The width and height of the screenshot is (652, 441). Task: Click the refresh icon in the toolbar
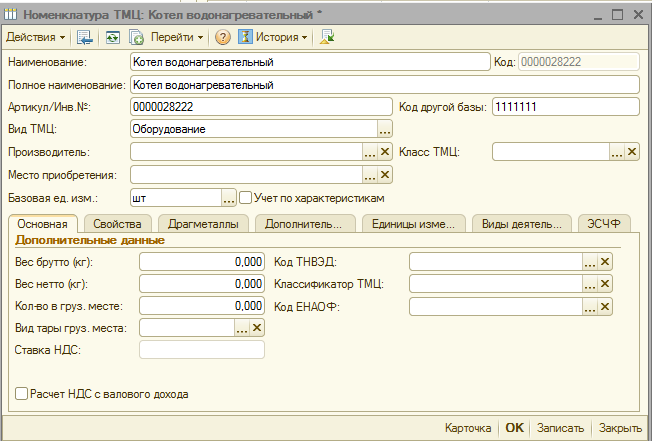click(x=111, y=37)
